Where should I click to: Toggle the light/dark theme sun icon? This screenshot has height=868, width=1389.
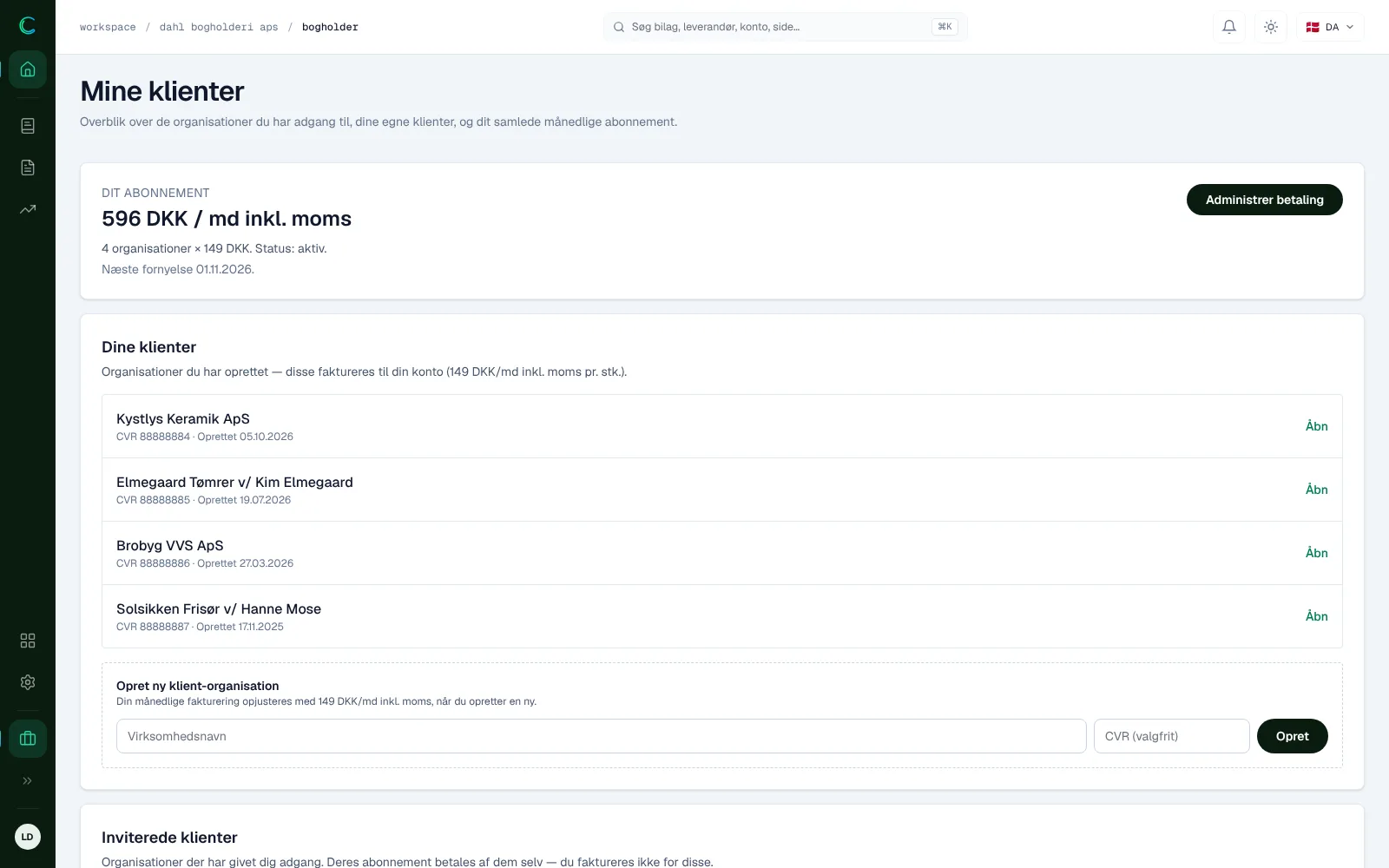click(x=1271, y=27)
